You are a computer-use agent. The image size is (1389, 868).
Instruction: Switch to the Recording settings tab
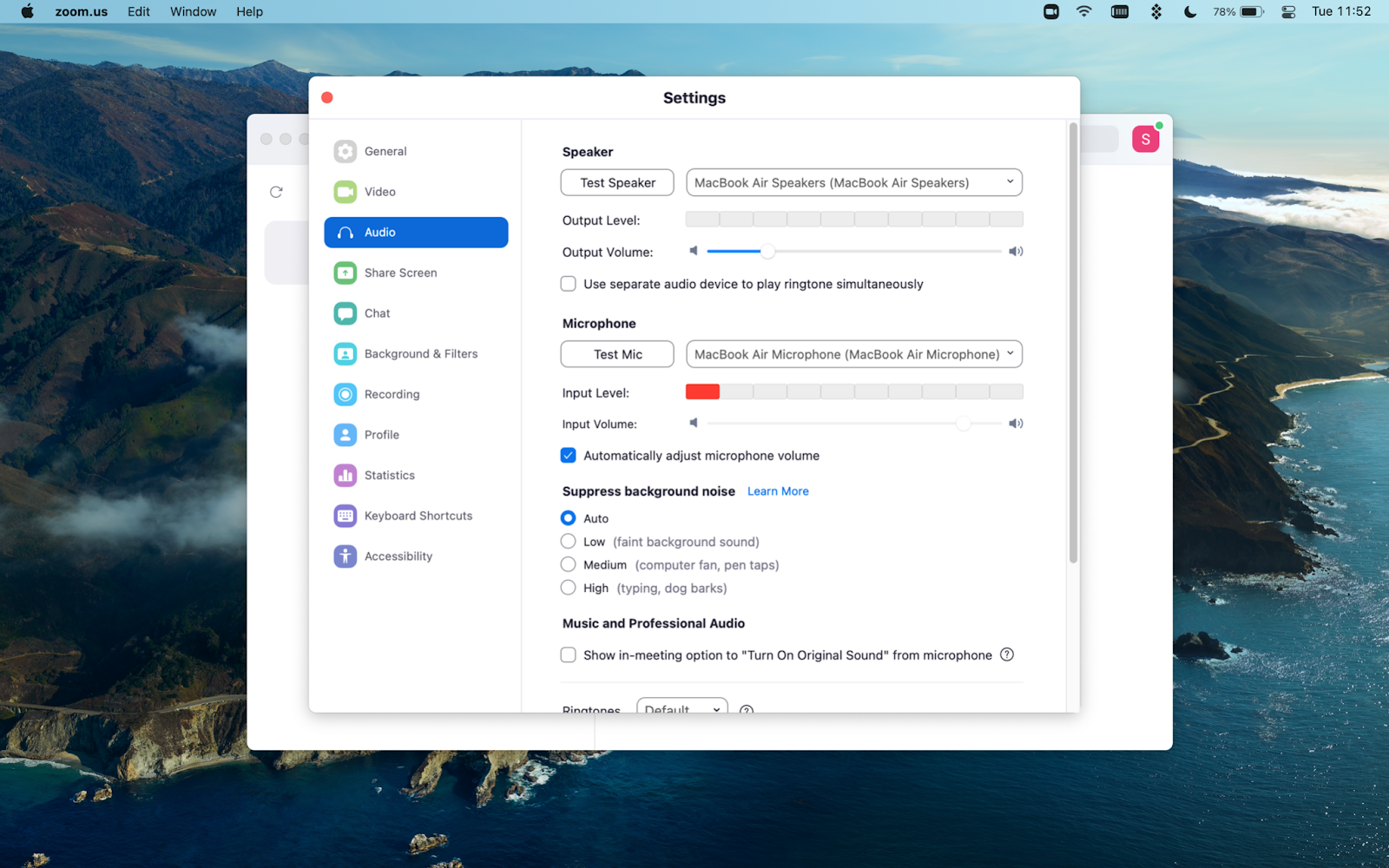click(x=416, y=394)
